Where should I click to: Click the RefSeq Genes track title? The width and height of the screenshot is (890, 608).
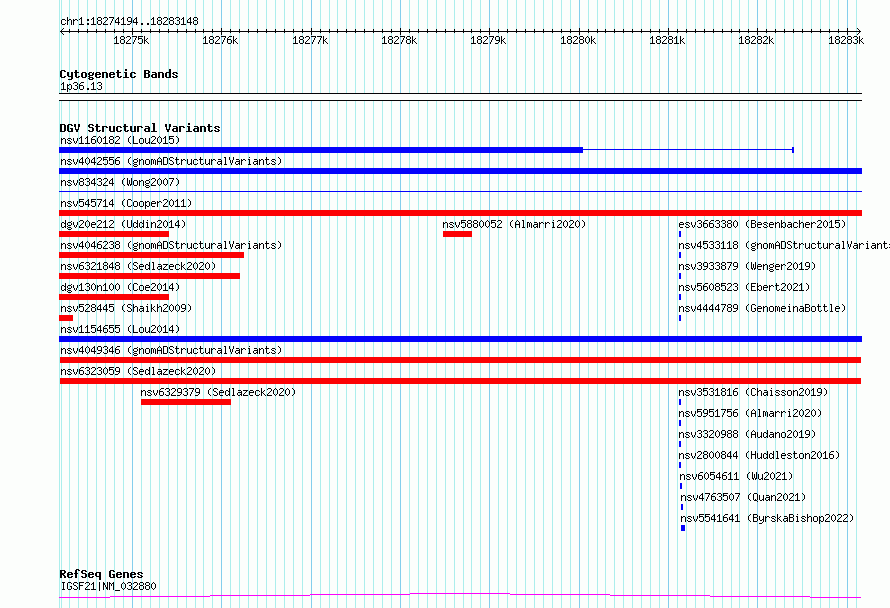[101, 574]
